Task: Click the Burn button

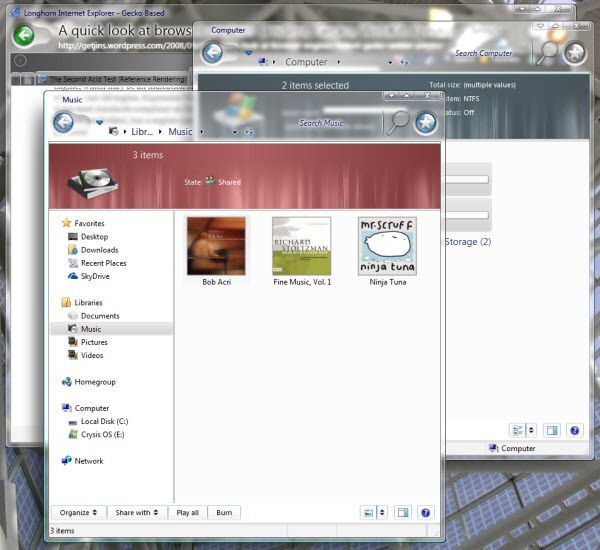Action: pos(224,512)
